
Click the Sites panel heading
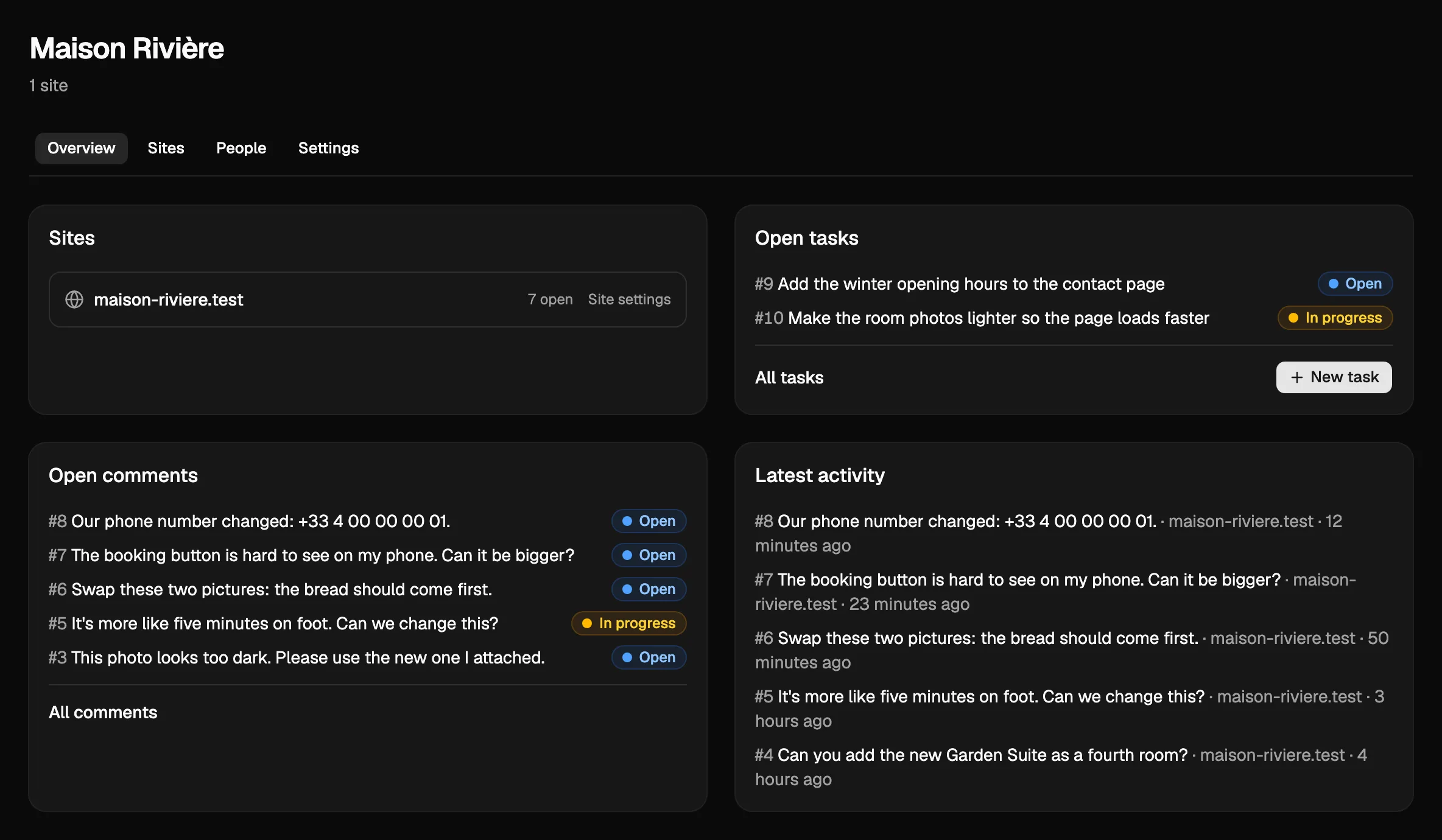(72, 238)
